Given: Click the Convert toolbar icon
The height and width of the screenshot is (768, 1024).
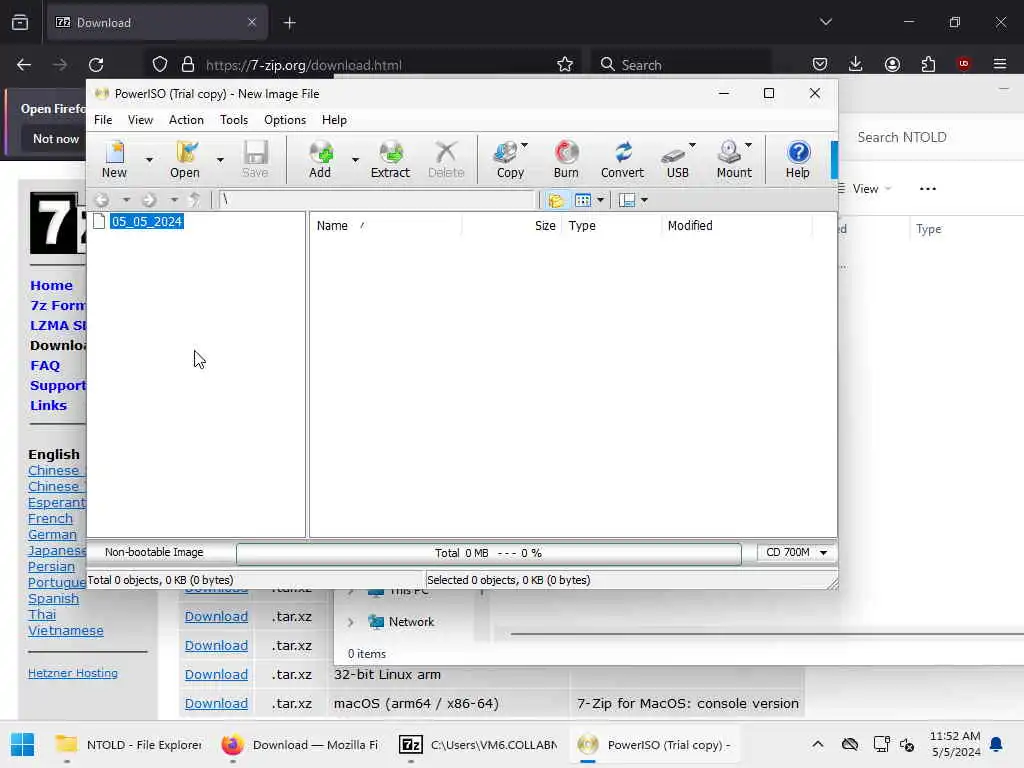Looking at the screenshot, I should pyautogui.click(x=622, y=159).
